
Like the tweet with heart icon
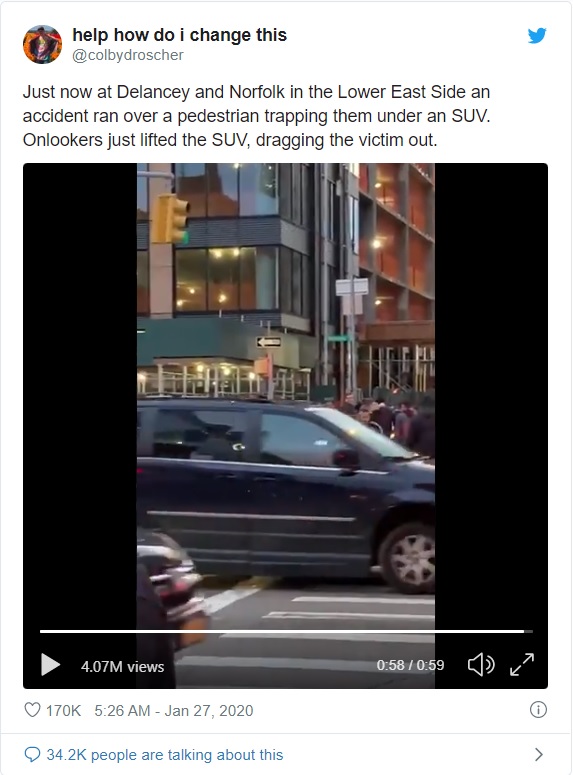[32, 710]
